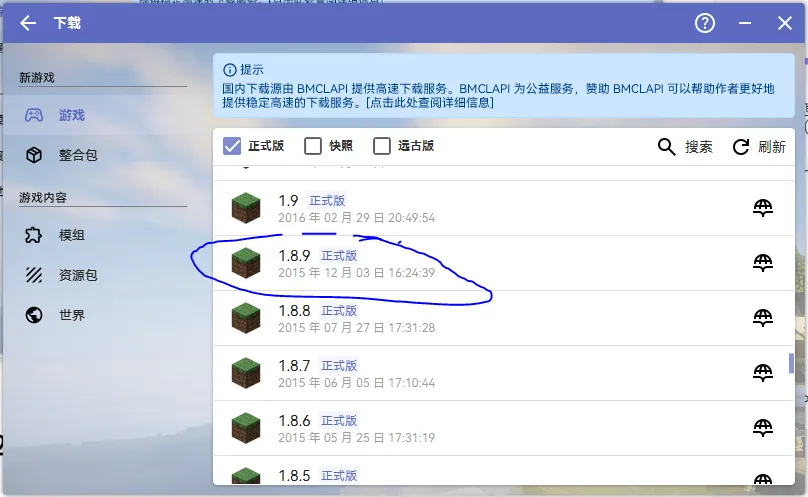The width and height of the screenshot is (808, 497).
Task: Open the 模组 mods section
Action: click(71, 235)
